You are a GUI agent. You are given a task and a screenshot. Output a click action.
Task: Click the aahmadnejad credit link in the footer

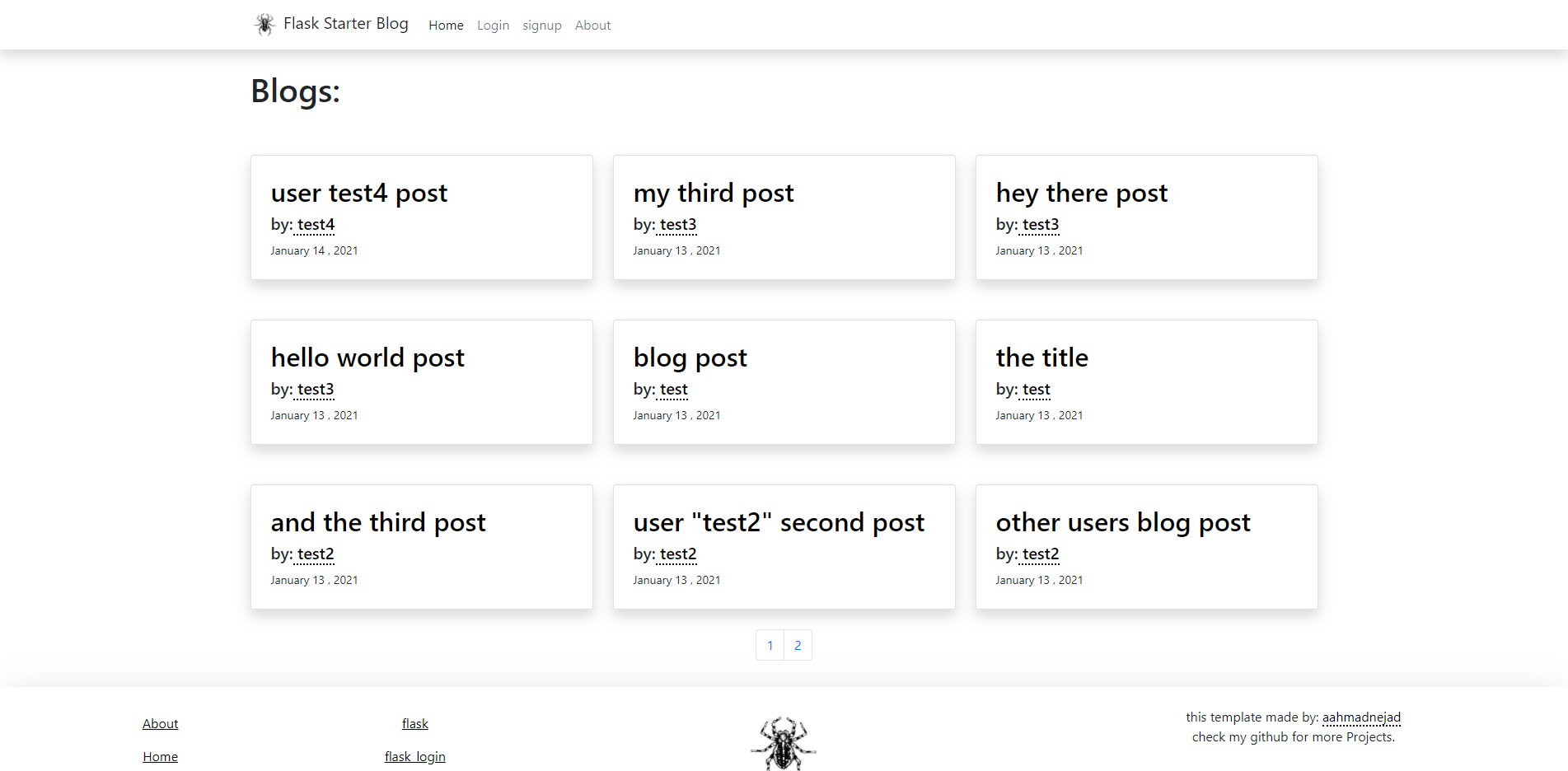1361,717
